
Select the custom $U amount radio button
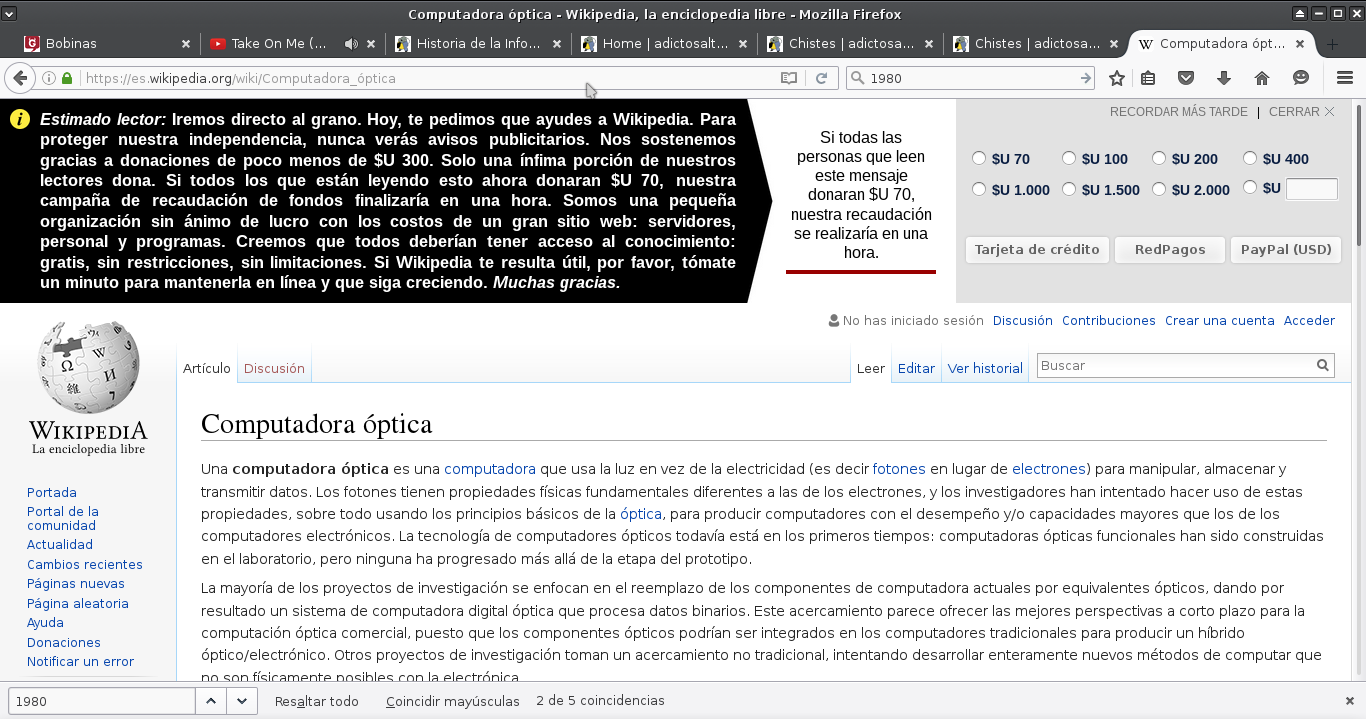click(1250, 187)
